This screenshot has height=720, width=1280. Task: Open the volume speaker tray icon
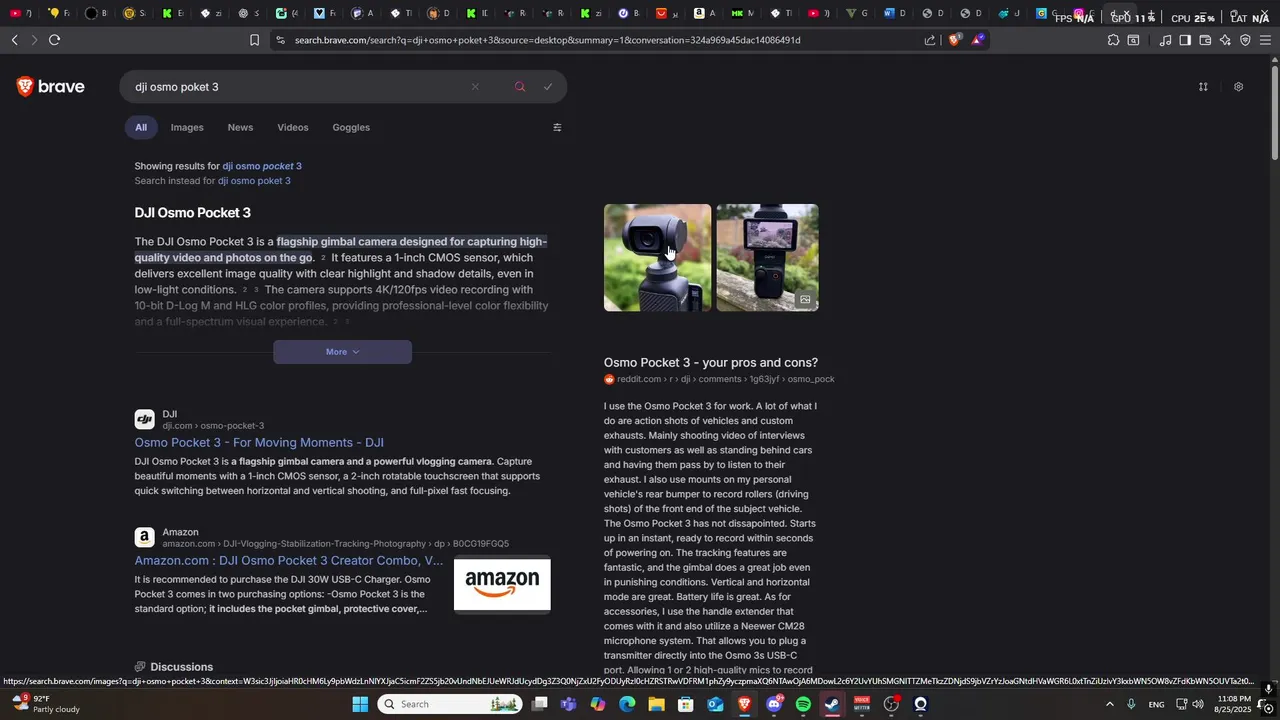pos(1198,704)
